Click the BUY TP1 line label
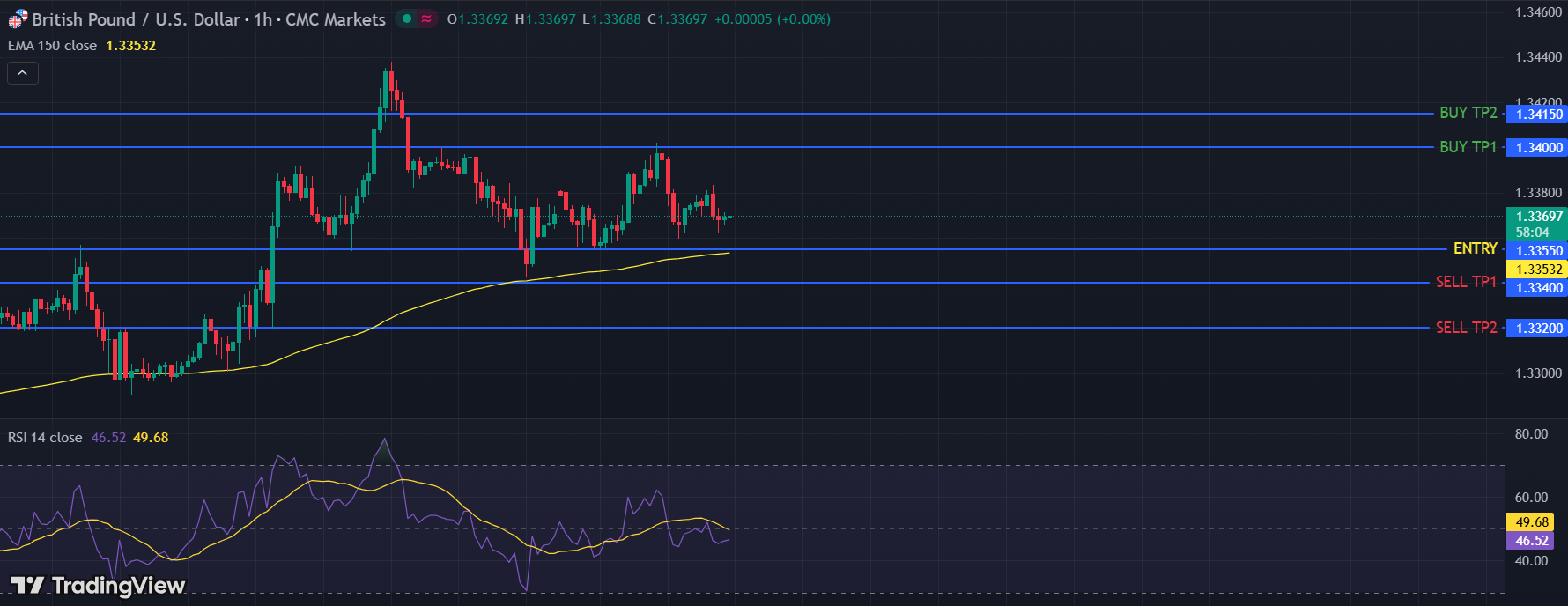 (x=1468, y=147)
